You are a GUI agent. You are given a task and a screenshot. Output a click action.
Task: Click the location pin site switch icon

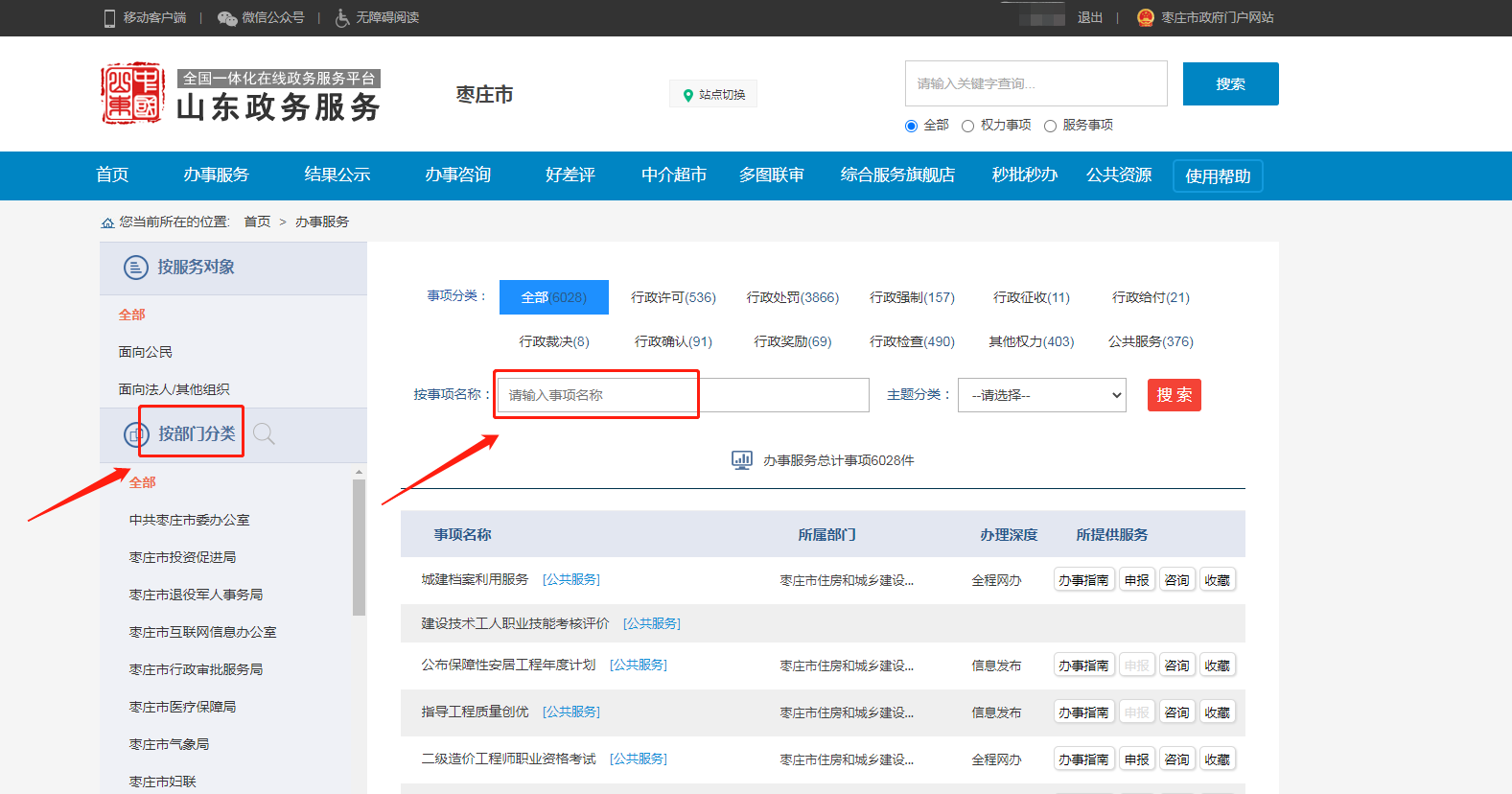tap(687, 95)
